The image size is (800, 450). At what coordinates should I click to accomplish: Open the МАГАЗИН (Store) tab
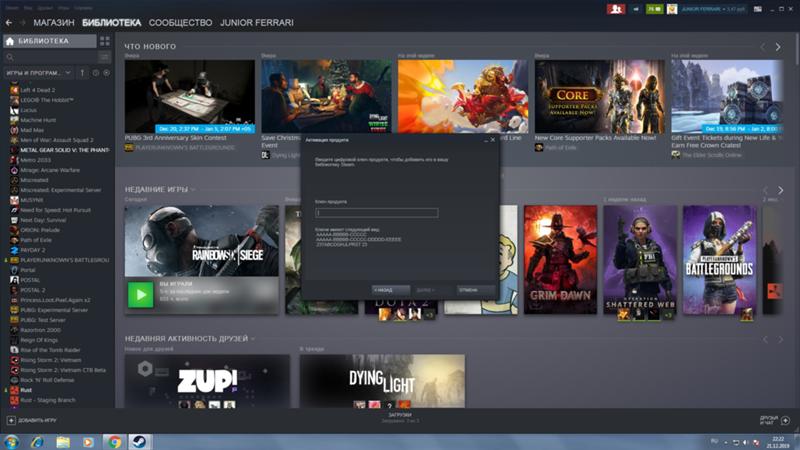pos(54,22)
